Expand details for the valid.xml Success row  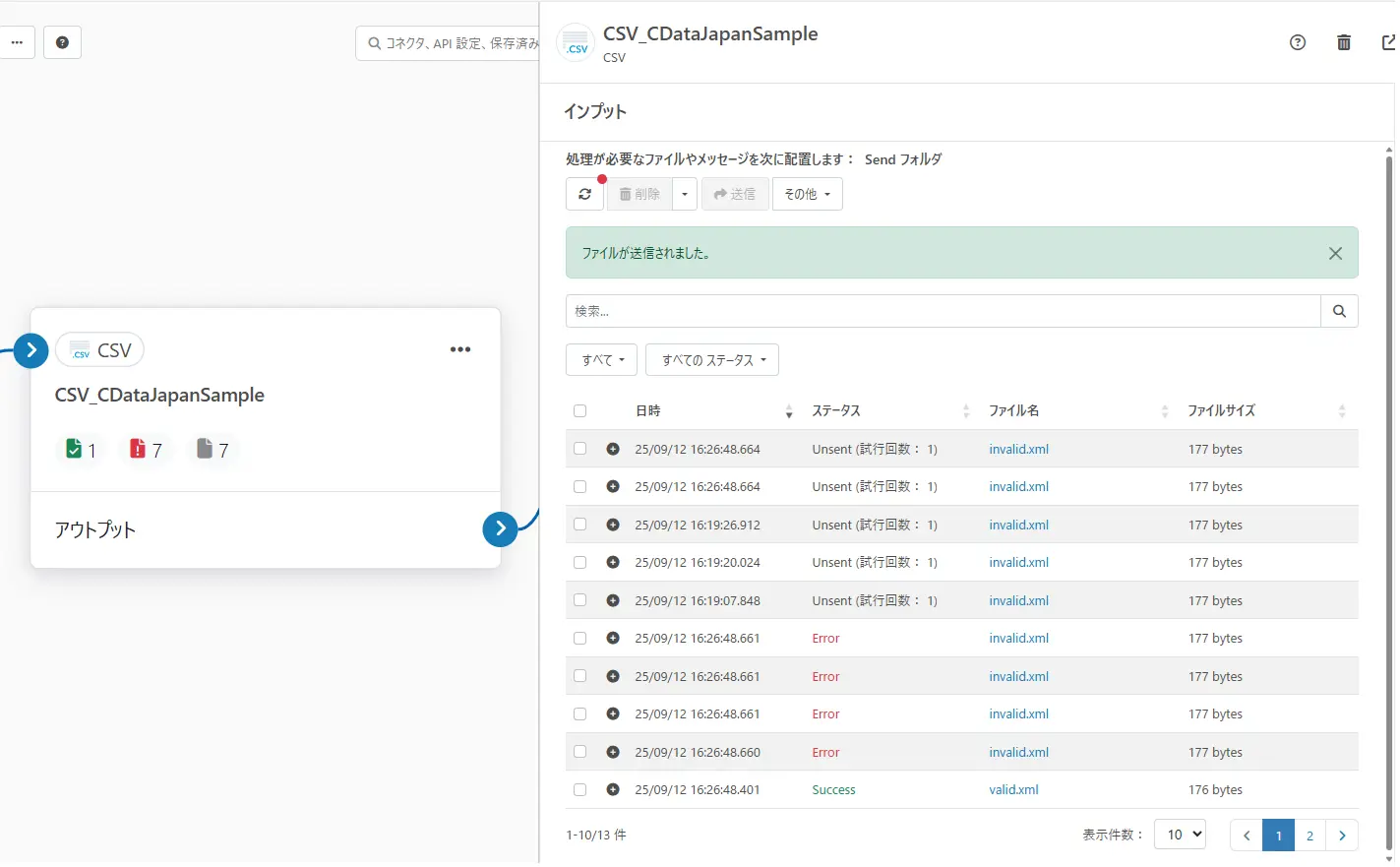click(x=613, y=789)
